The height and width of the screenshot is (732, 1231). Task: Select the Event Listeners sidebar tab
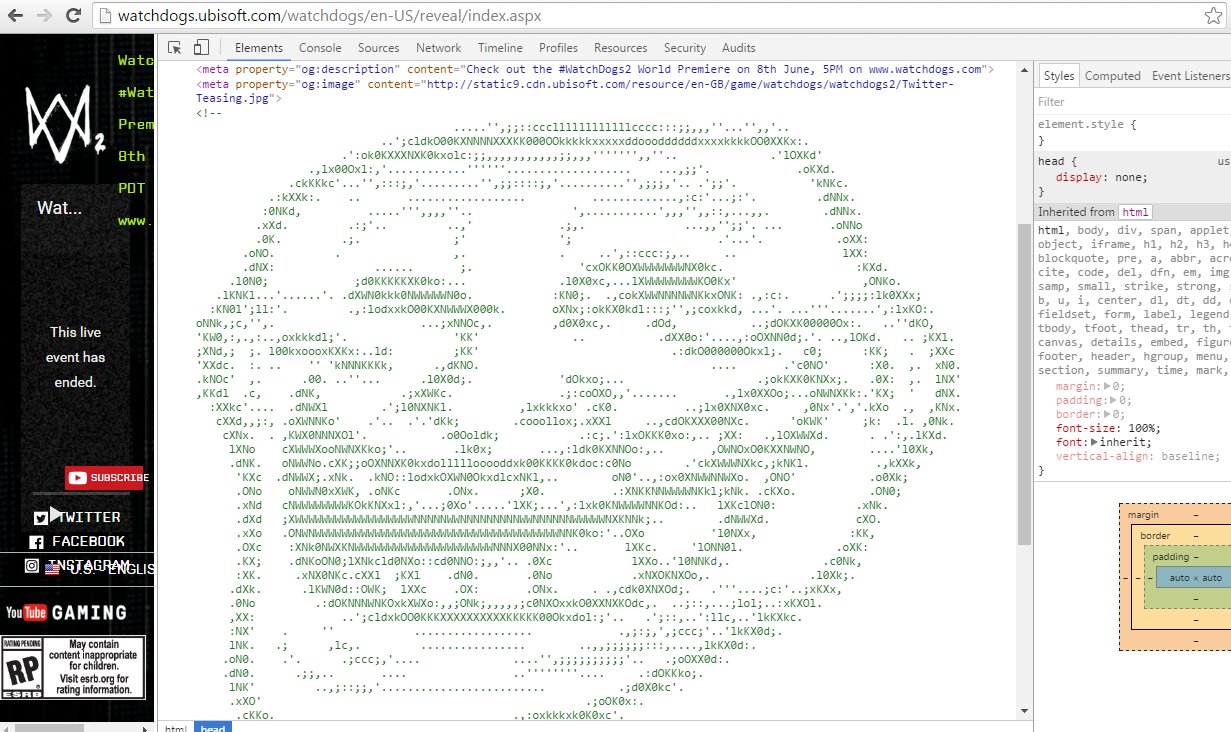(x=1190, y=76)
